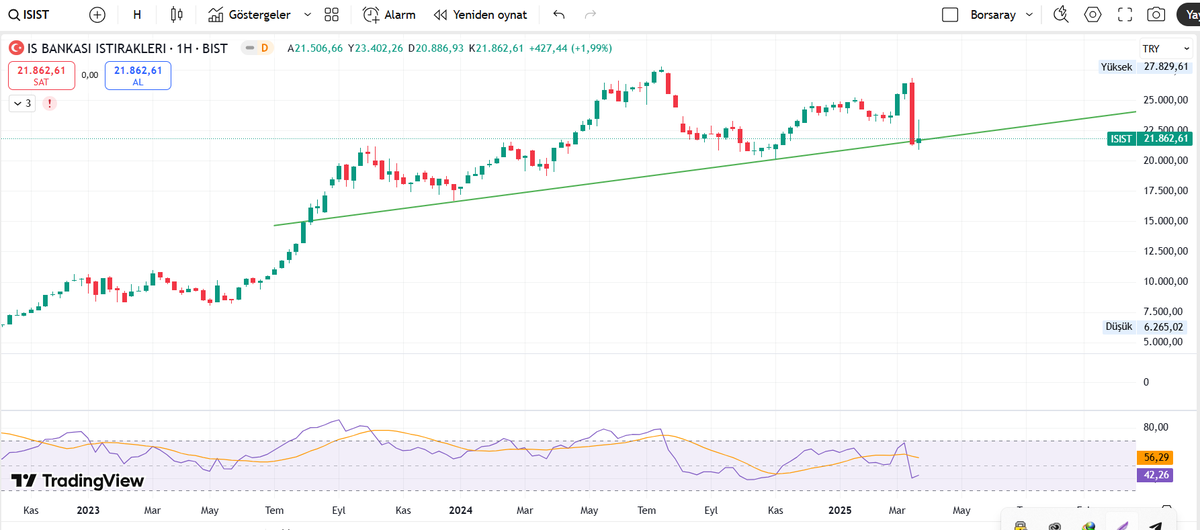
Task: Click the red exclamation warning icon
Action: click(50, 103)
